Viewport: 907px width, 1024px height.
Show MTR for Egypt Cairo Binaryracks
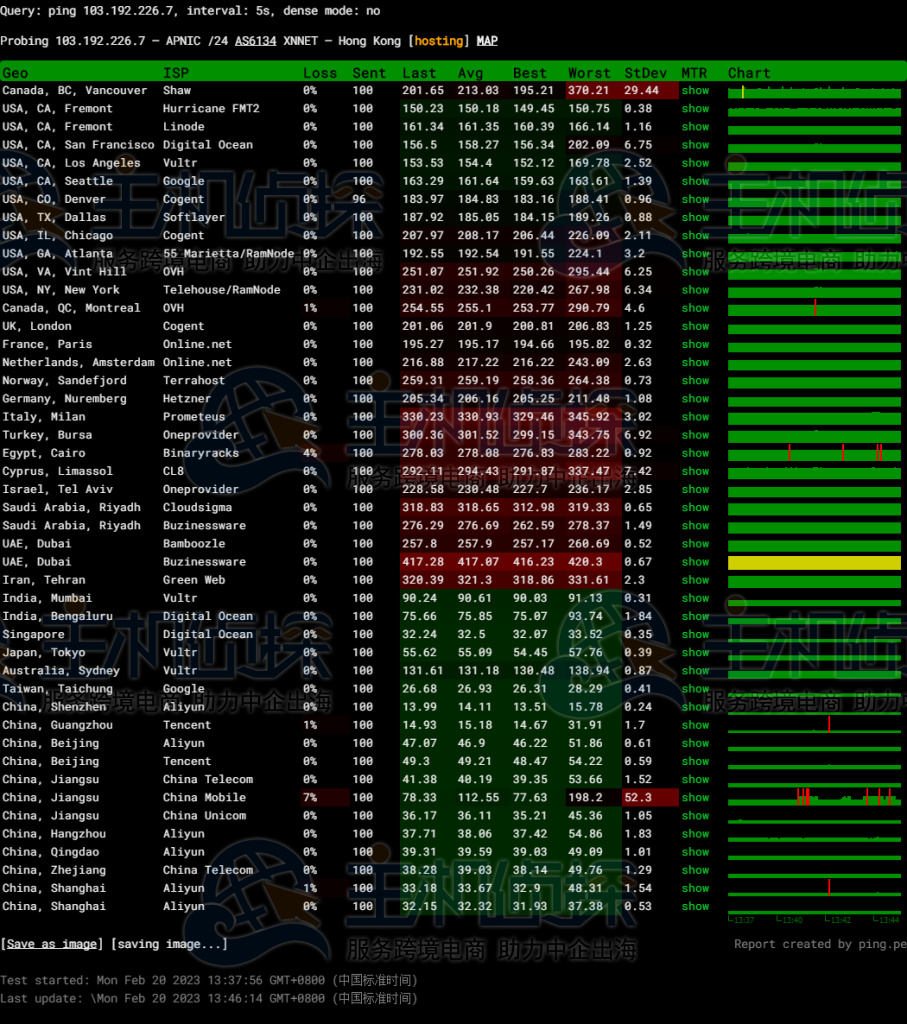695,453
